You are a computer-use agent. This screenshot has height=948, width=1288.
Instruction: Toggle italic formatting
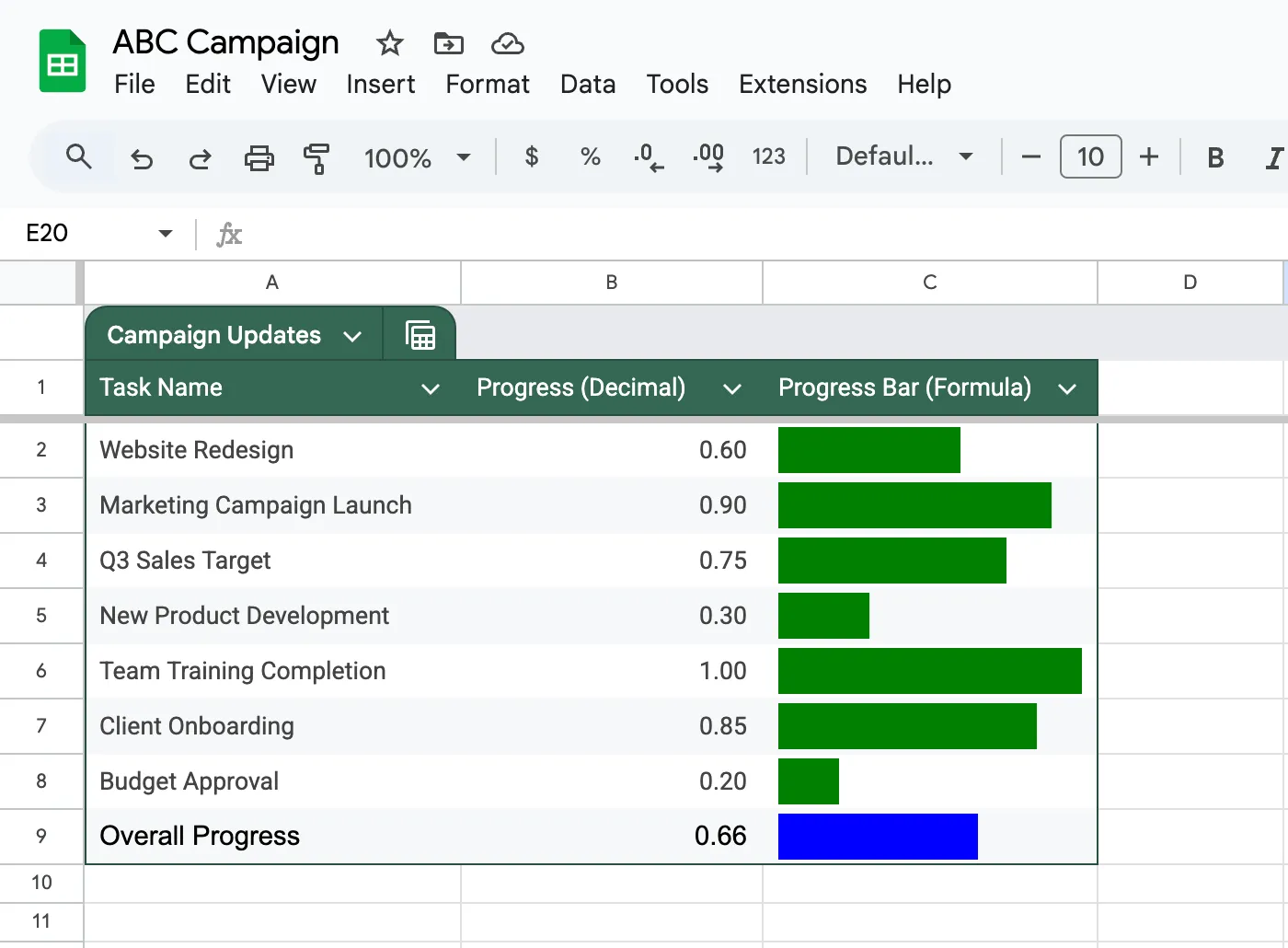(1274, 158)
